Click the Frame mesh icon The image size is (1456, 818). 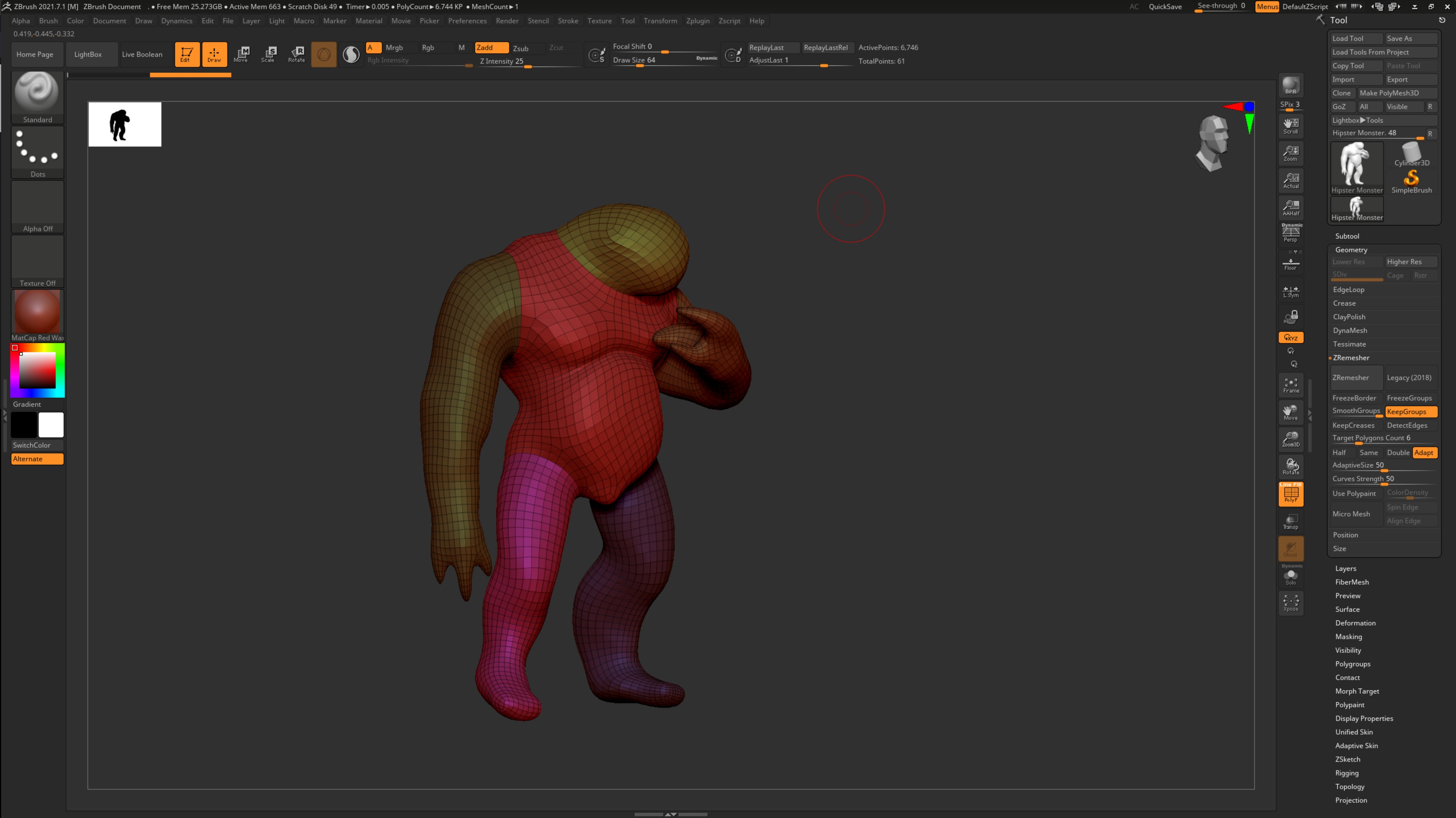[1290, 385]
